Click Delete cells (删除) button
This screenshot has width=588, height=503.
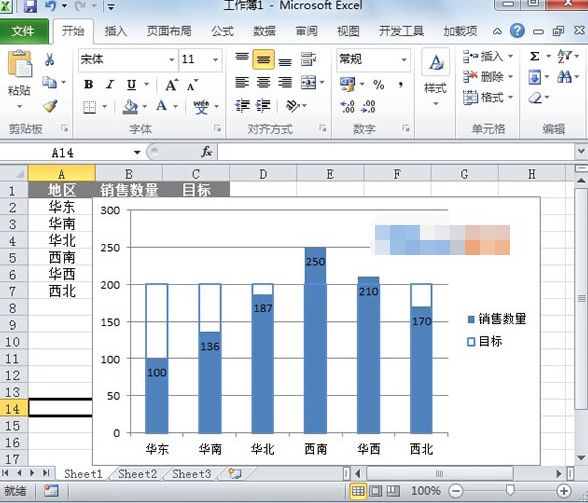click(x=488, y=77)
